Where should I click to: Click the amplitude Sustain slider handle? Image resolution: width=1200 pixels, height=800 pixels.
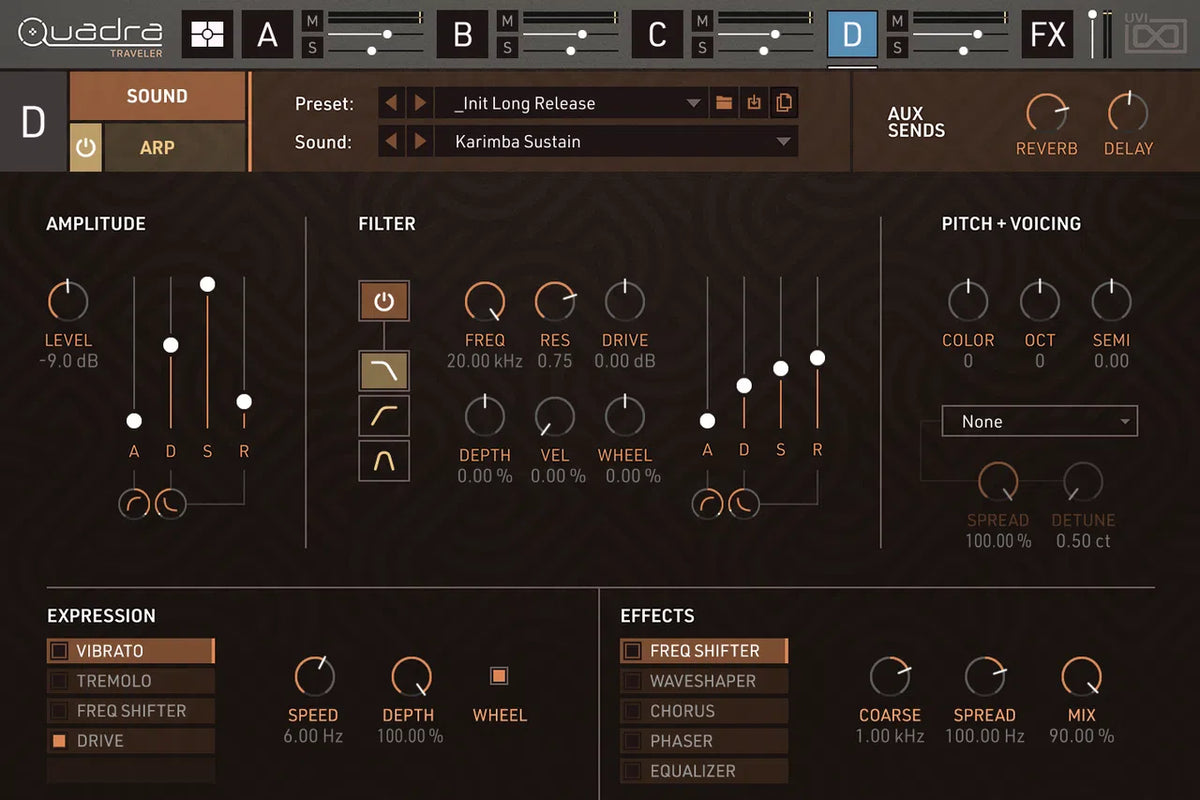pos(207,285)
